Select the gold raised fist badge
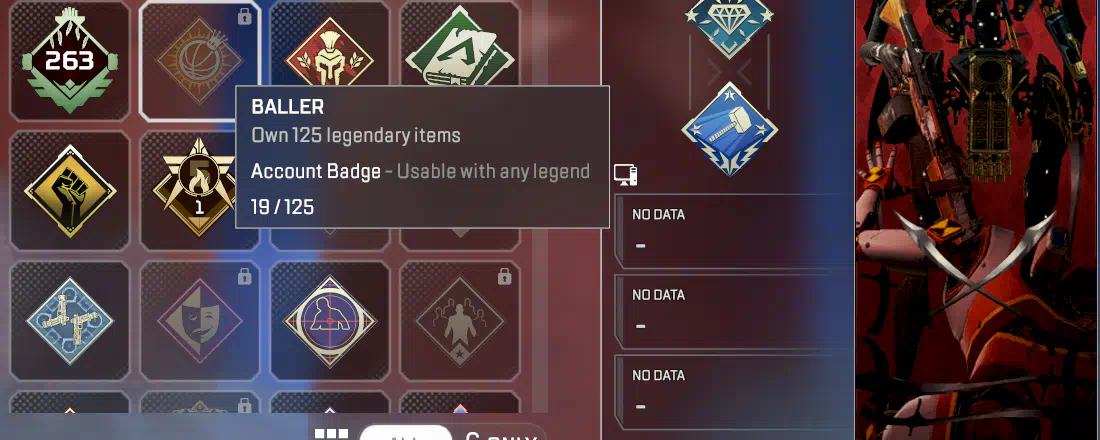Screen dimensions: 1100x440 click(x=69, y=190)
